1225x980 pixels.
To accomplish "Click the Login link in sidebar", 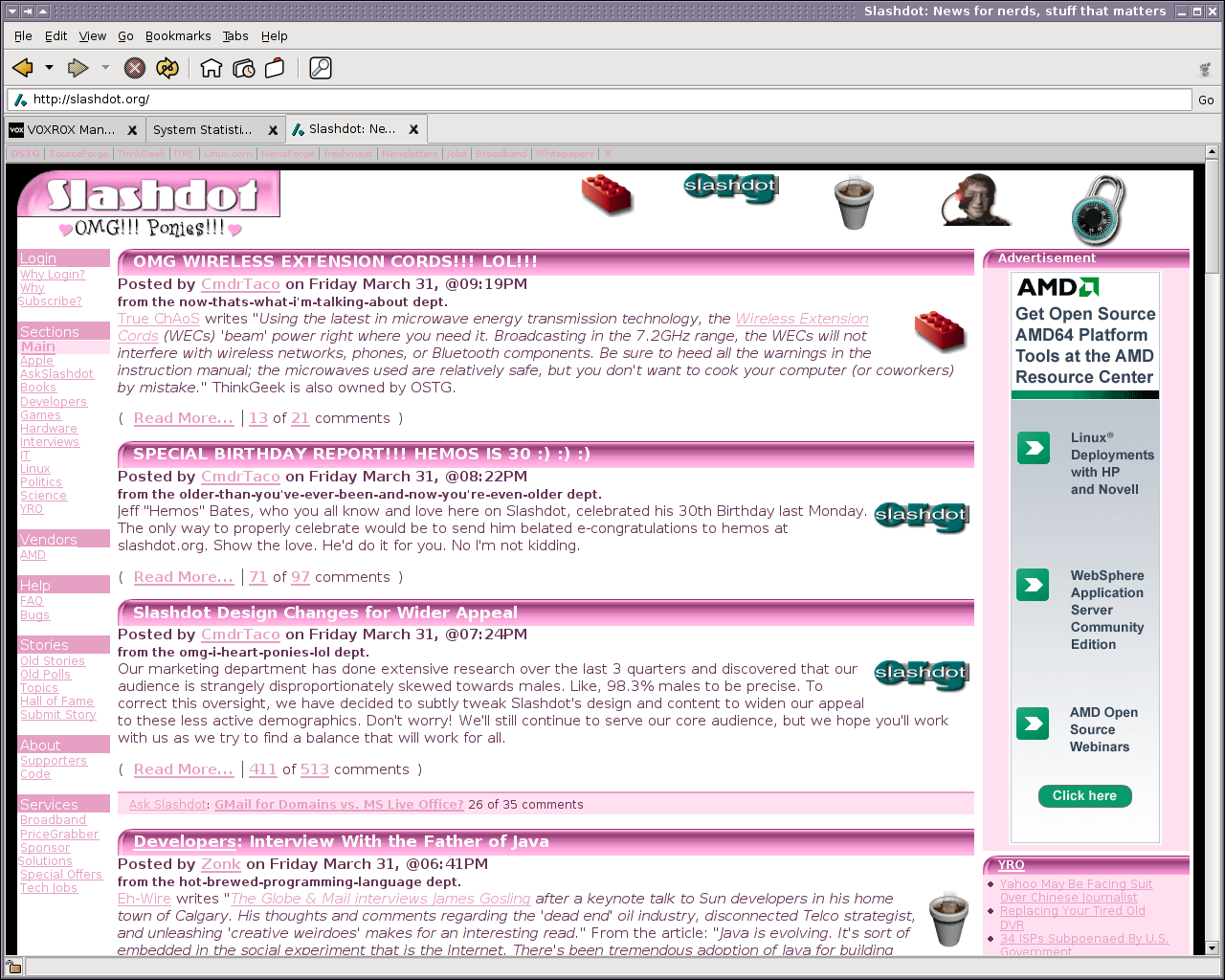I will point(38,258).
